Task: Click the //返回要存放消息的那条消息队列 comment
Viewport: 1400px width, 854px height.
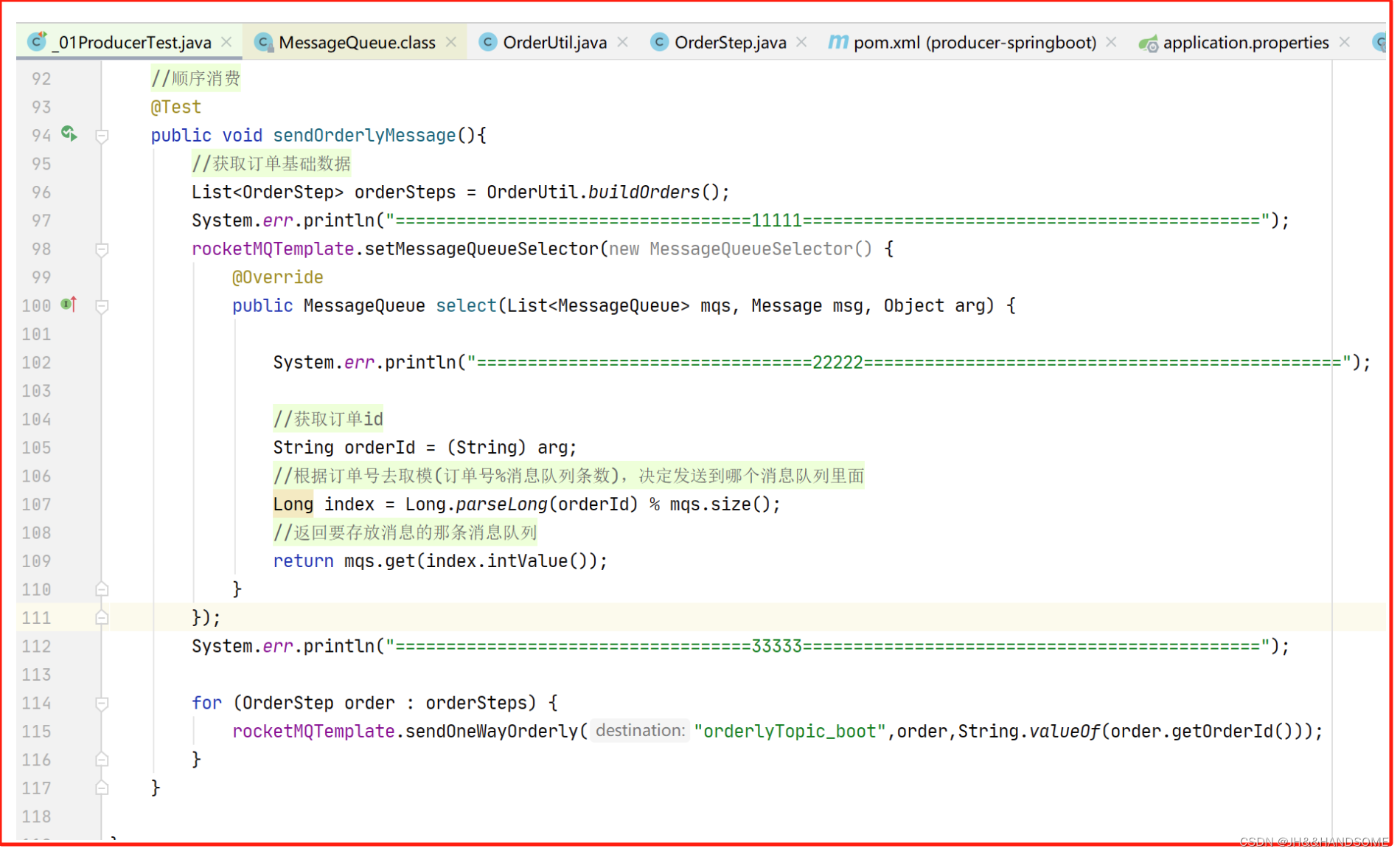Action: pyautogui.click(x=405, y=532)
